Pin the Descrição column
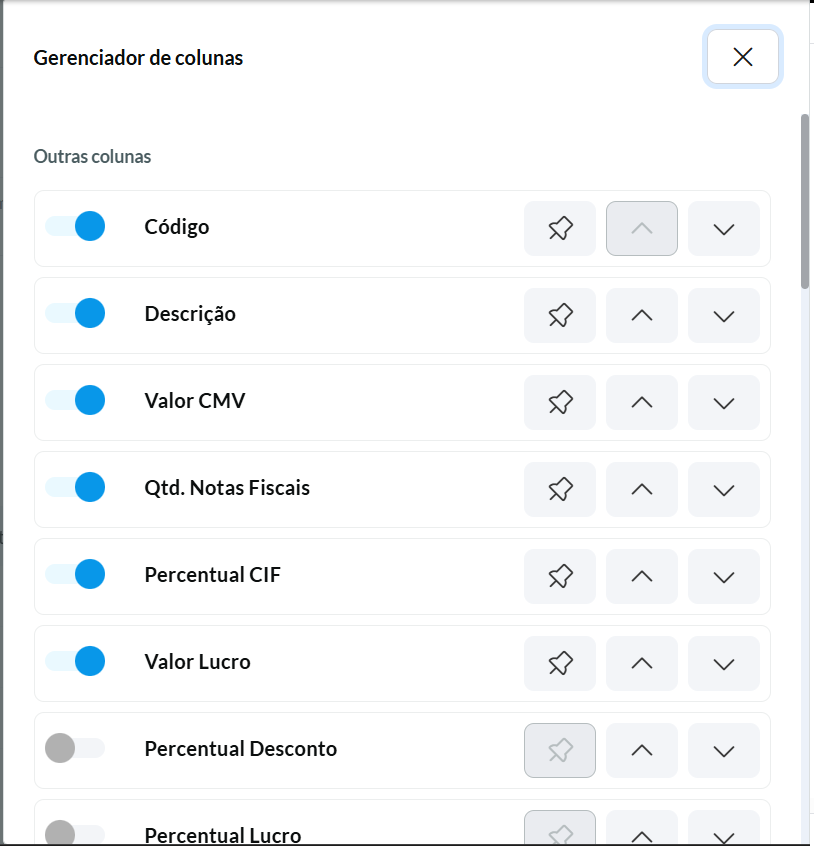The image size is (814, 846). coord(560,315)
